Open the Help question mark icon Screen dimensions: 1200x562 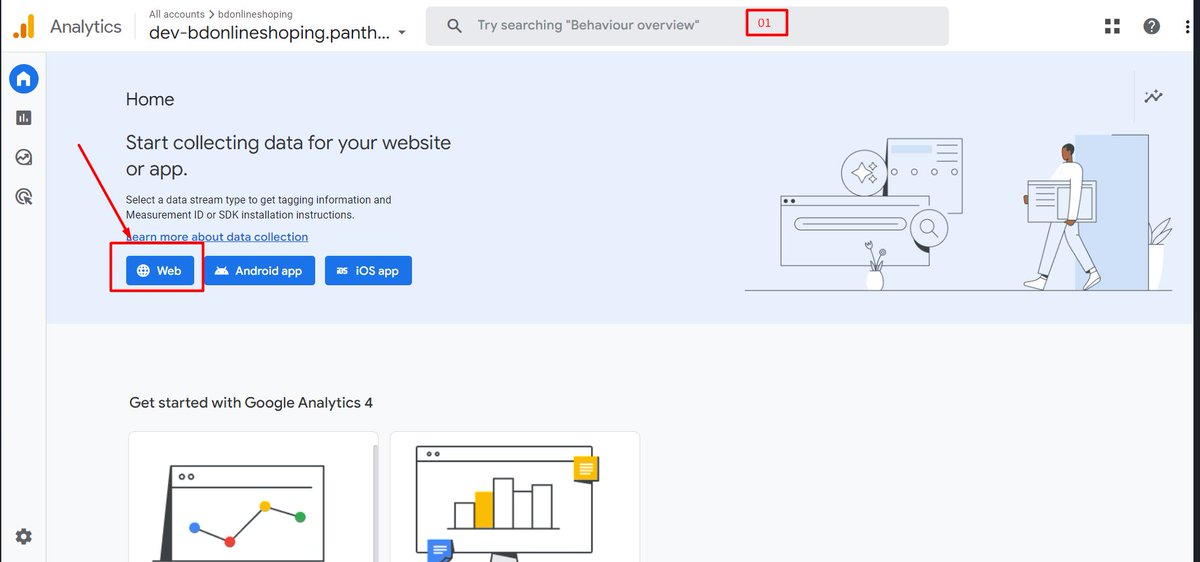click(1152, 26)
